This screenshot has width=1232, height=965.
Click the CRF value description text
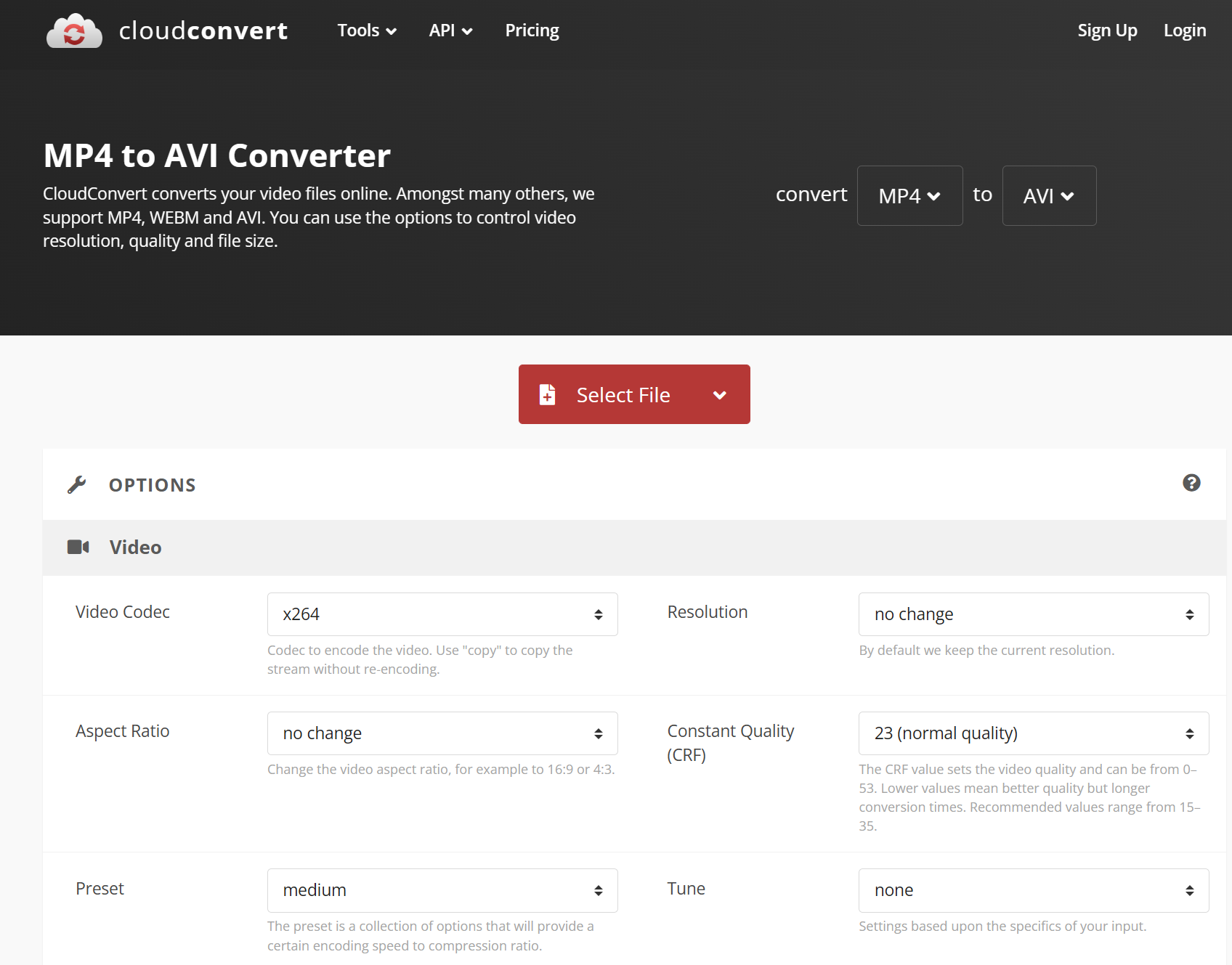[x=1029, y=797]
